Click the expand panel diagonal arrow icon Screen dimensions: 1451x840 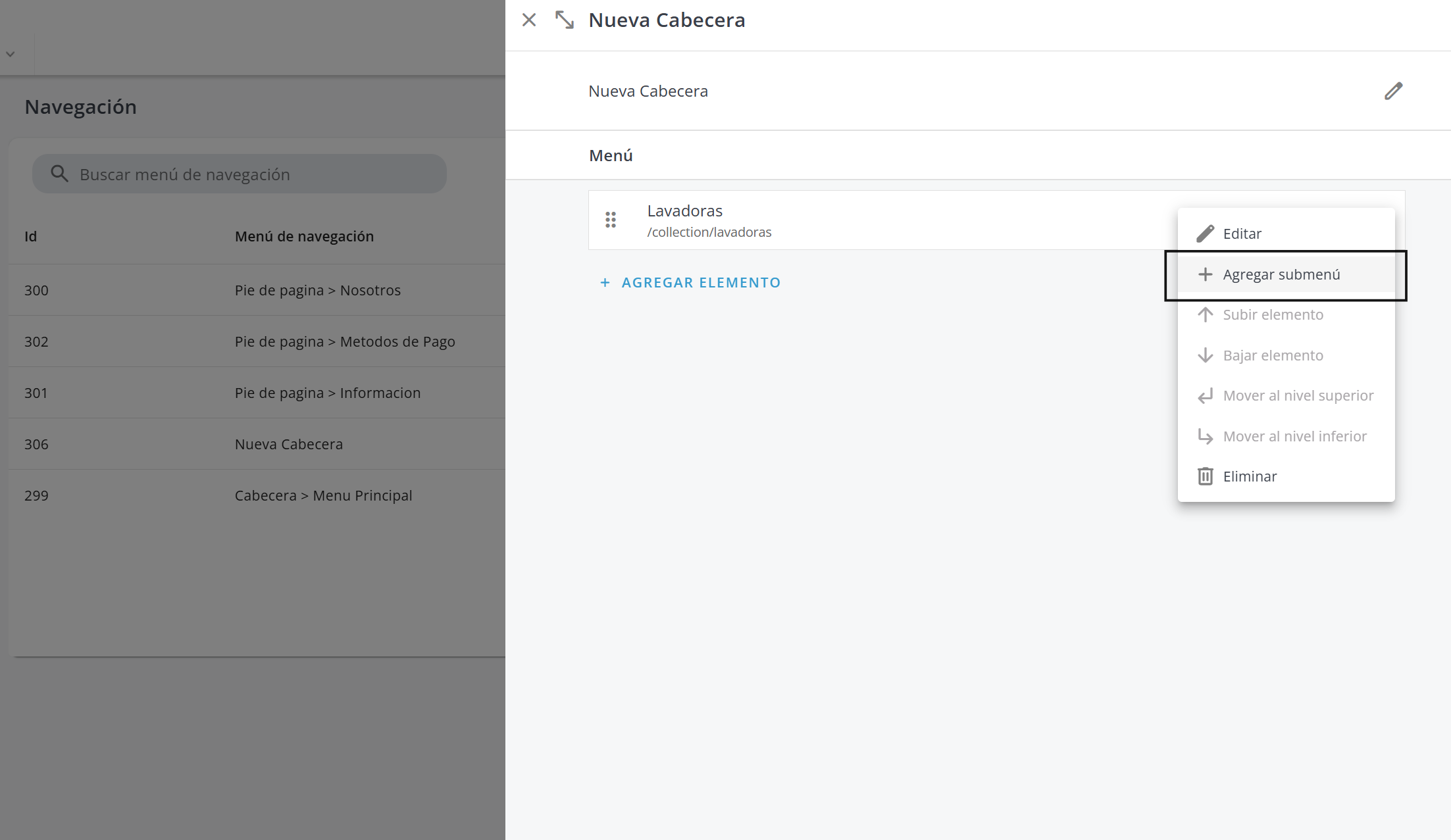tap(564, 20)
